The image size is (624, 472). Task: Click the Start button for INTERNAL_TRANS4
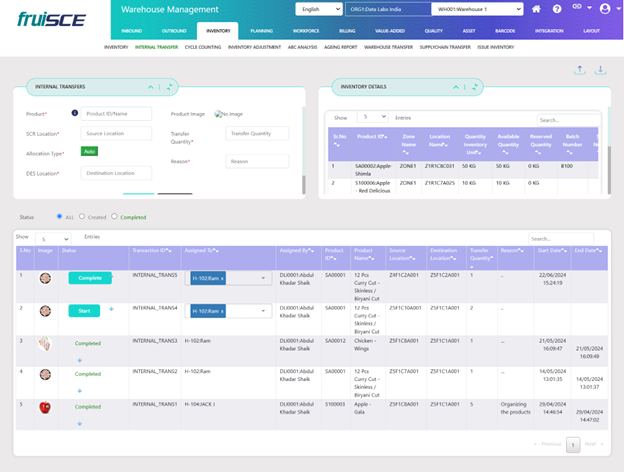click(84, 311)
